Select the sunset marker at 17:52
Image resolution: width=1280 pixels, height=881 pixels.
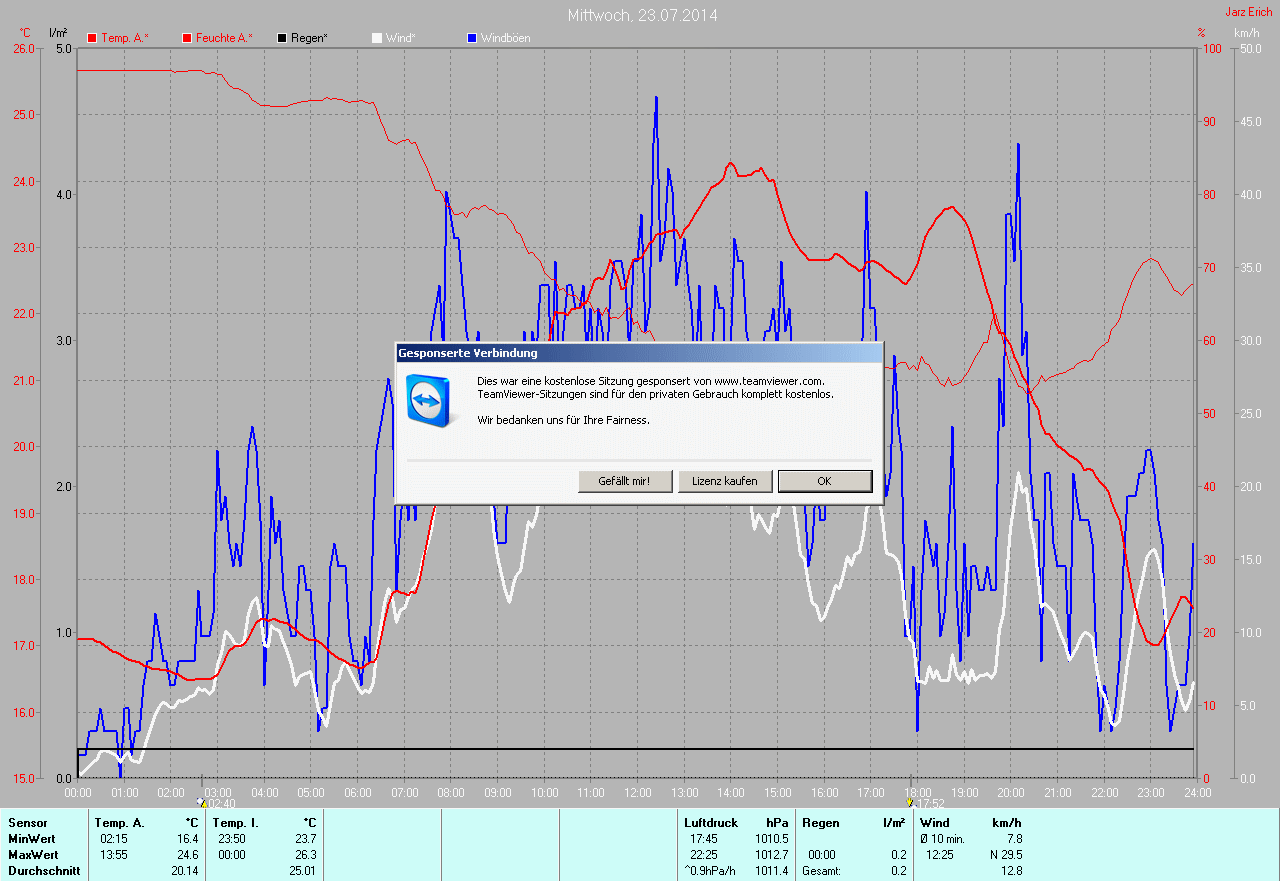click(x=909, y=801)
